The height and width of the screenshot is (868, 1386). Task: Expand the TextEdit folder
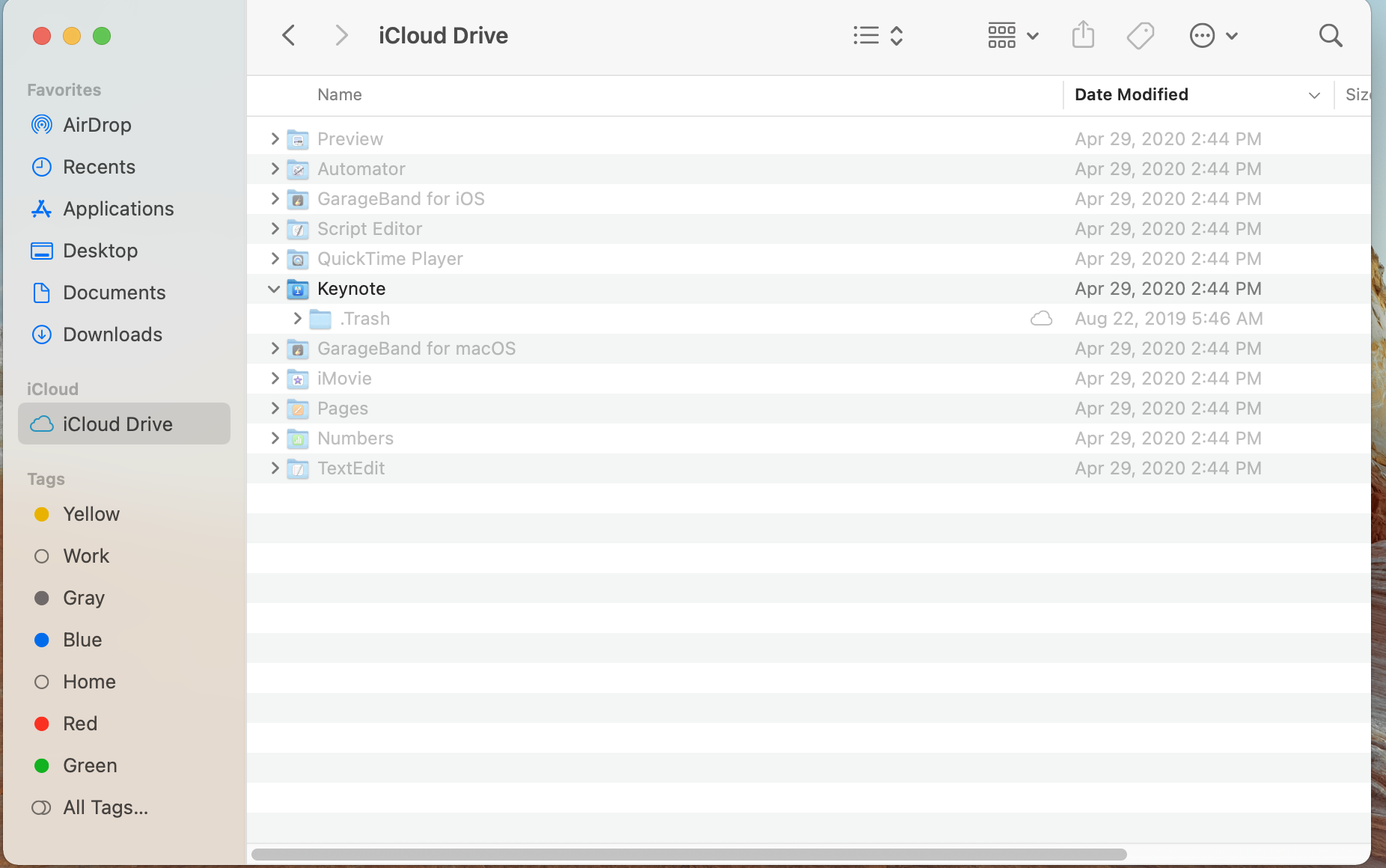275,468
